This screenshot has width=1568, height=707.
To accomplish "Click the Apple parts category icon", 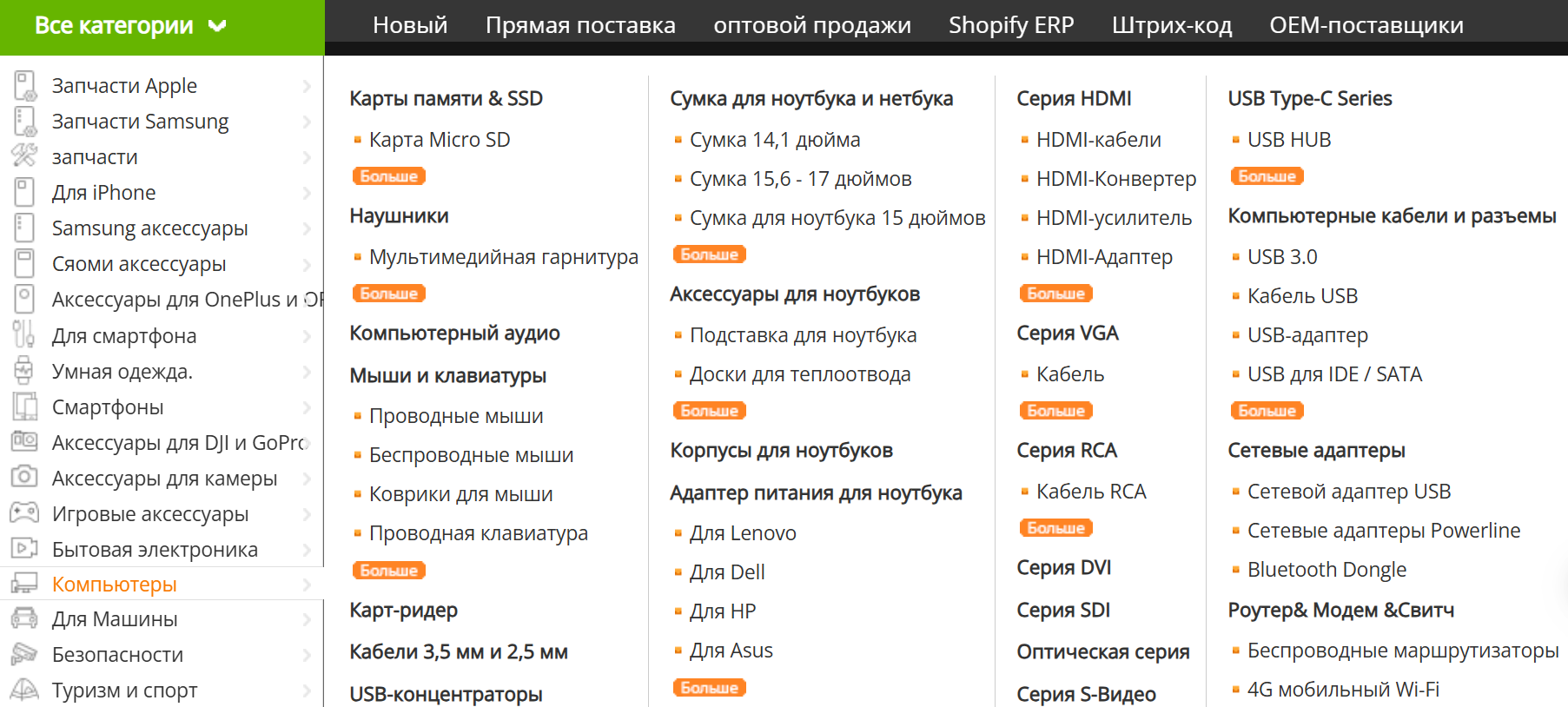I will coord(24,86).
